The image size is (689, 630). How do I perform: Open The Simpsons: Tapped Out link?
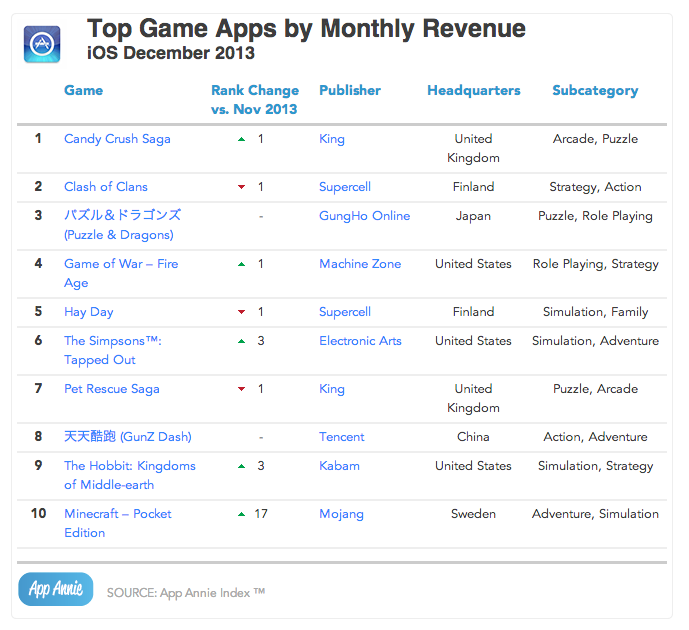(113, 350)
